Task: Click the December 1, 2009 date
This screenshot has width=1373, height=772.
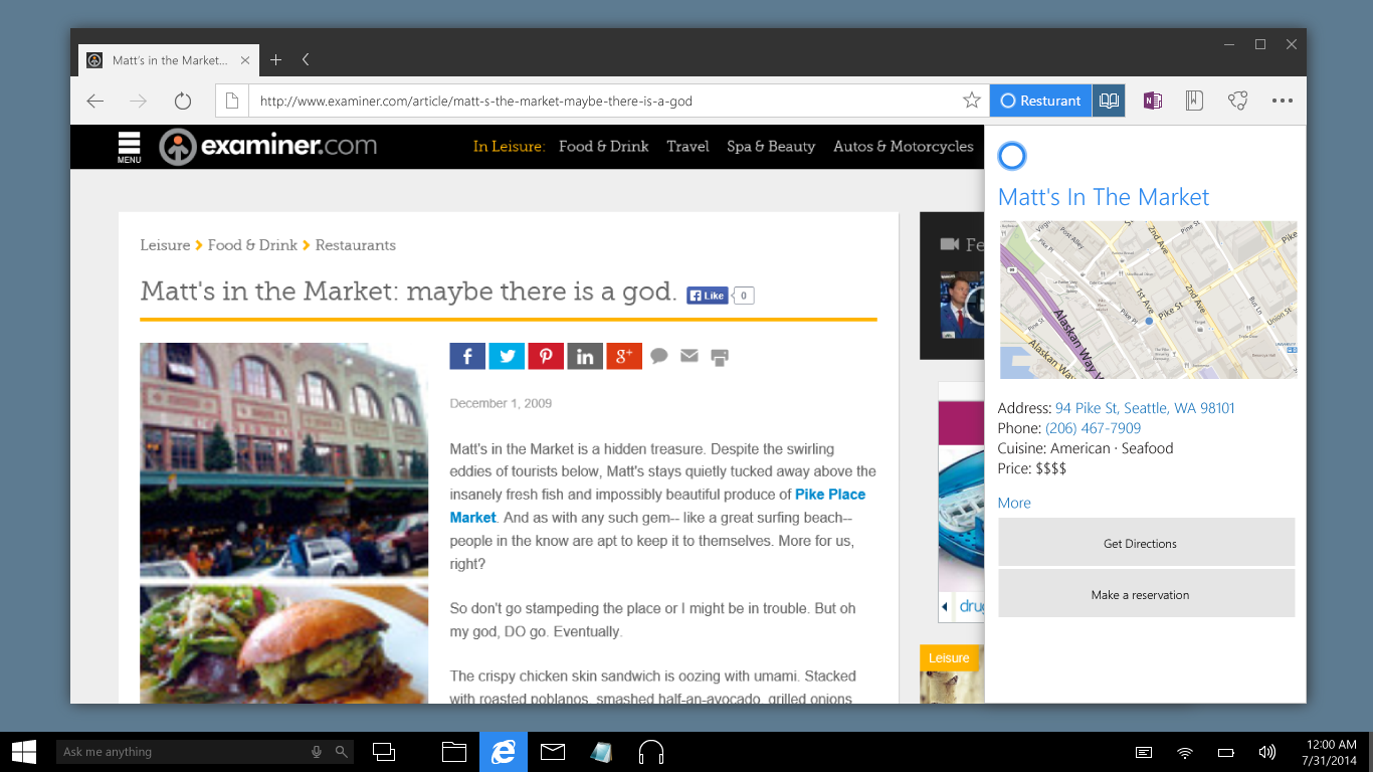Action: click(x=501, y=403)
